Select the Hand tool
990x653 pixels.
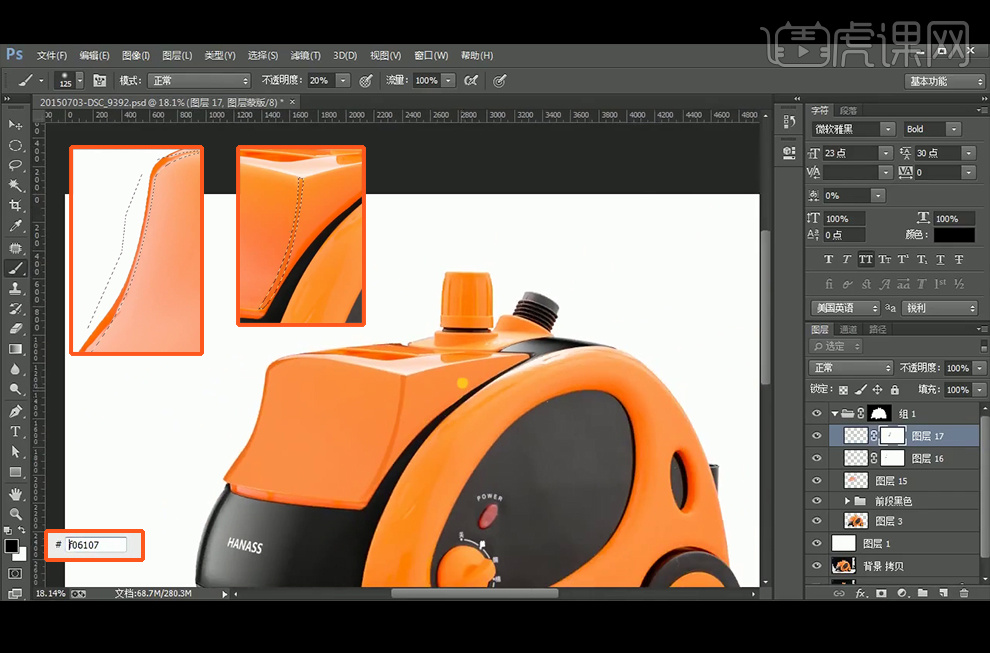(15, 493)
